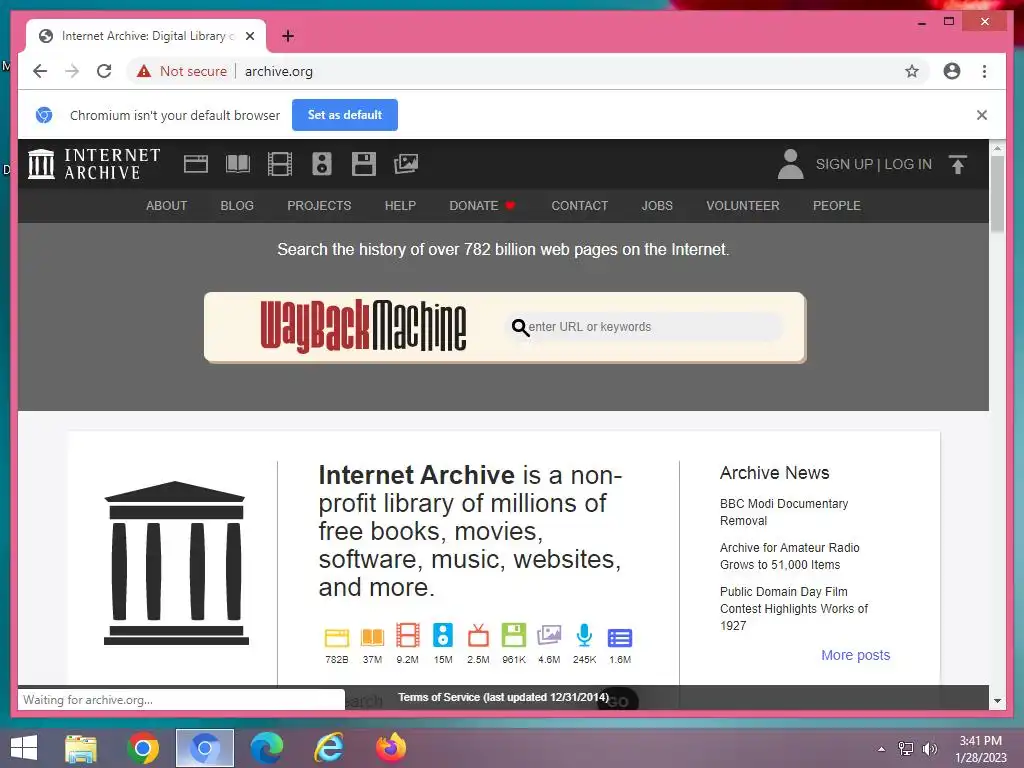The width and height of the screenshot is (1024, 768).
Task: Click the scrollbar down arrow
Action: pyautogui.click(x=997, y=701)
